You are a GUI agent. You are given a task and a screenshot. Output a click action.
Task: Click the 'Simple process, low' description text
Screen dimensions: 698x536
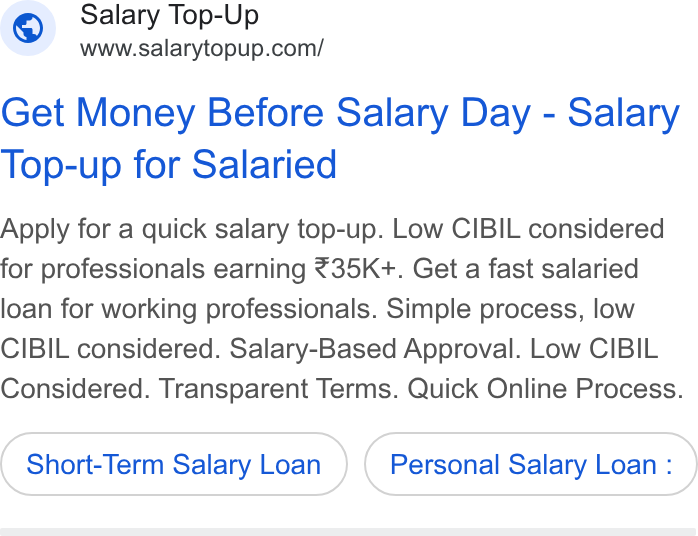(x=510, y=309)
